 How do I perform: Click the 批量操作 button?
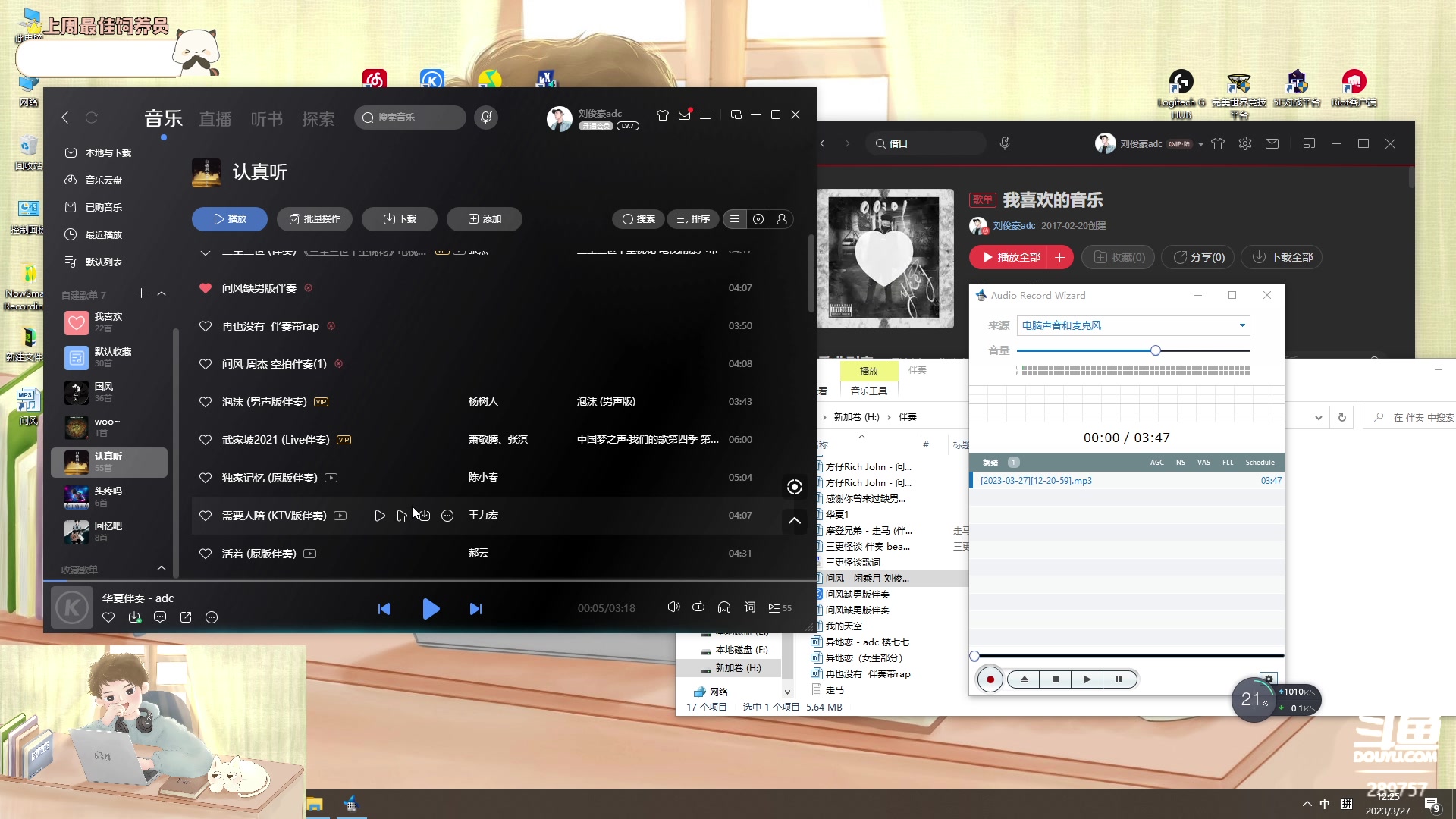click(x=314, y=219)
